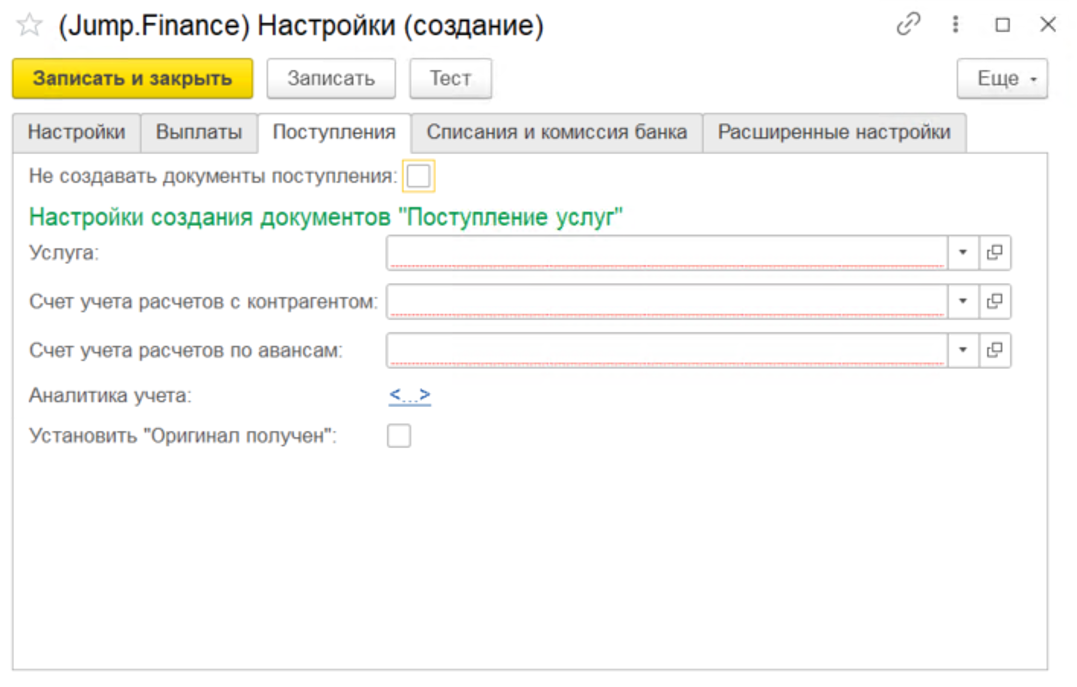Close the settings window
Screen dimensions: 1077x687
point(1048,25)
